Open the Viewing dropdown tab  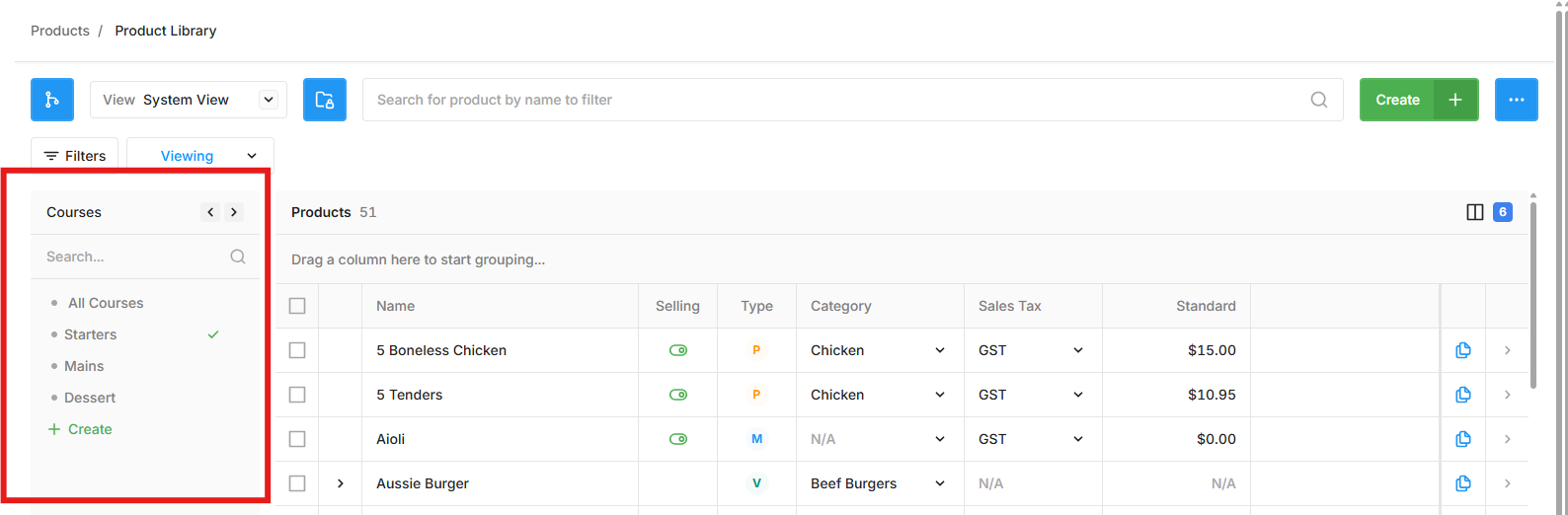click(x=200, y=156)
